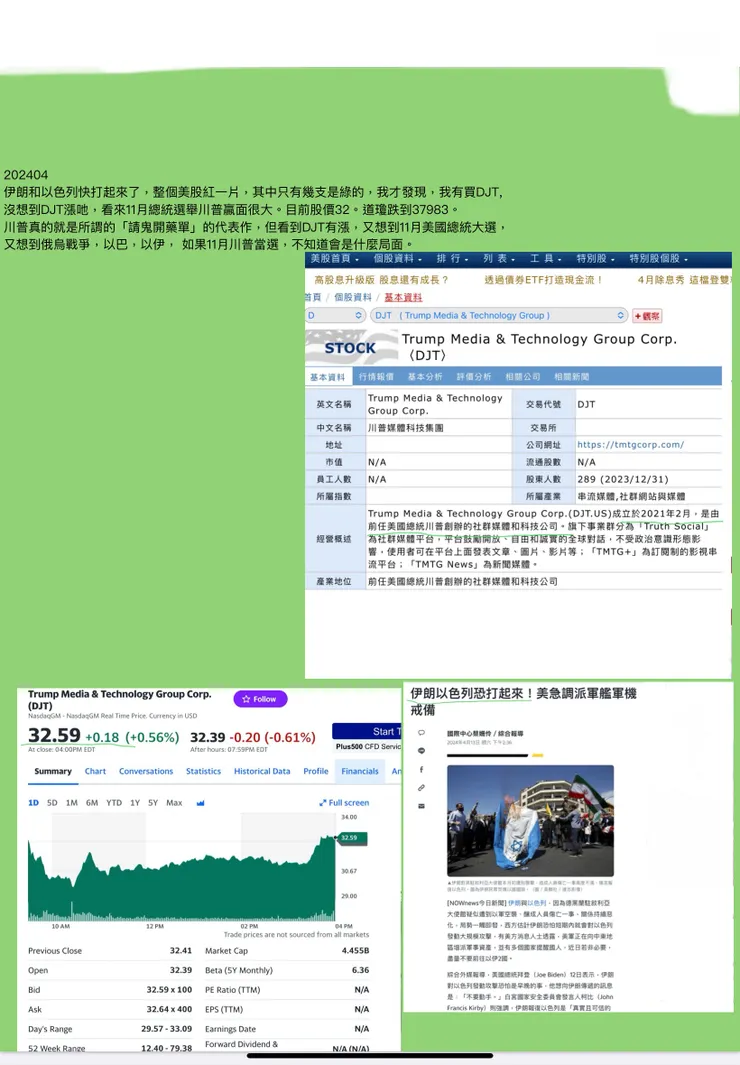Open the letter D selector dropdown
The height and width of the screenshot is (1065, 740).
335,315
